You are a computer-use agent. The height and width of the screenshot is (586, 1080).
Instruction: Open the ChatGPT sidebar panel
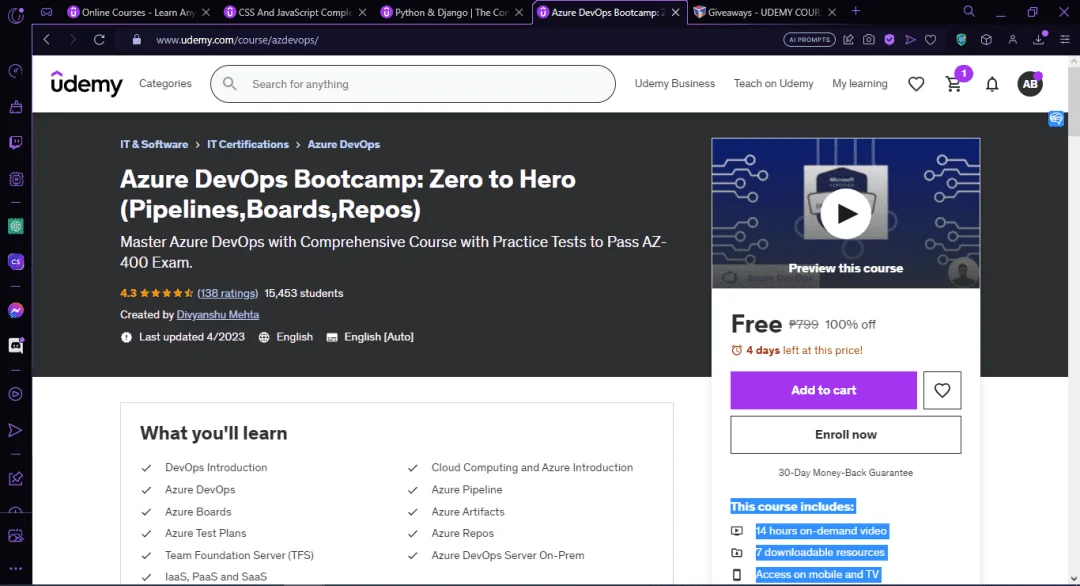click(x=15, y=226)
